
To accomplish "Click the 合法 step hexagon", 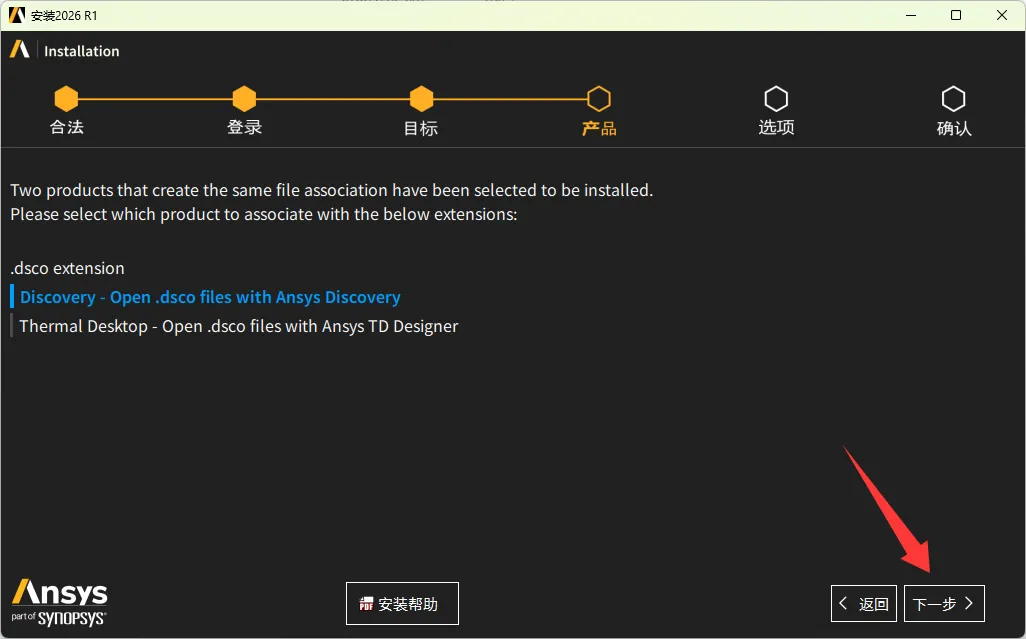I will pyautogui.click(x=66, y=99).
